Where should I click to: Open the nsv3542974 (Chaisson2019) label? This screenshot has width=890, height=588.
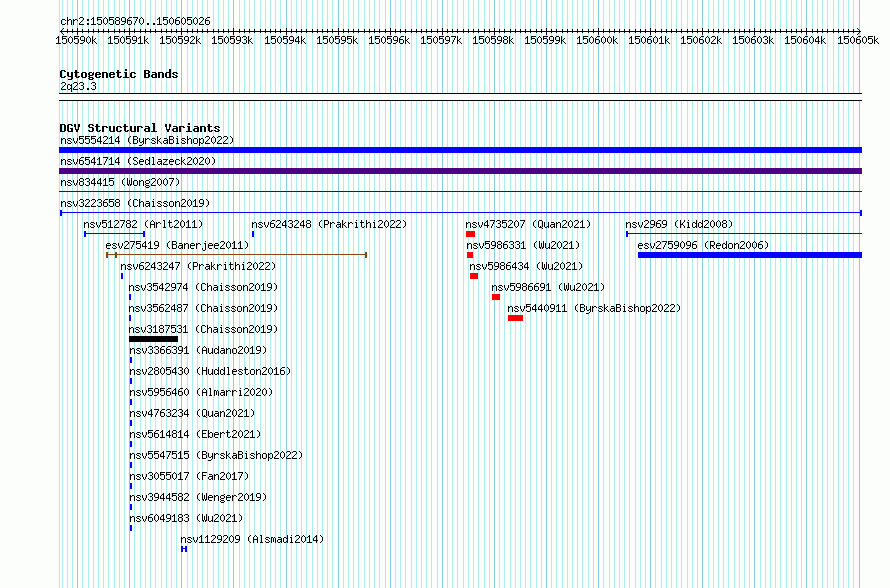203,287
